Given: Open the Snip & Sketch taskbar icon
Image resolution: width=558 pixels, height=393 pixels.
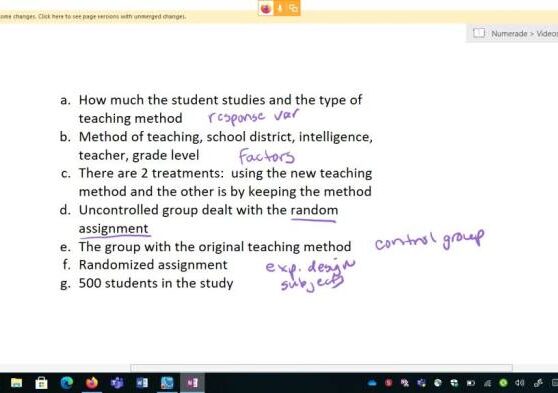Looking at the screenshot, I should [167, 383].
